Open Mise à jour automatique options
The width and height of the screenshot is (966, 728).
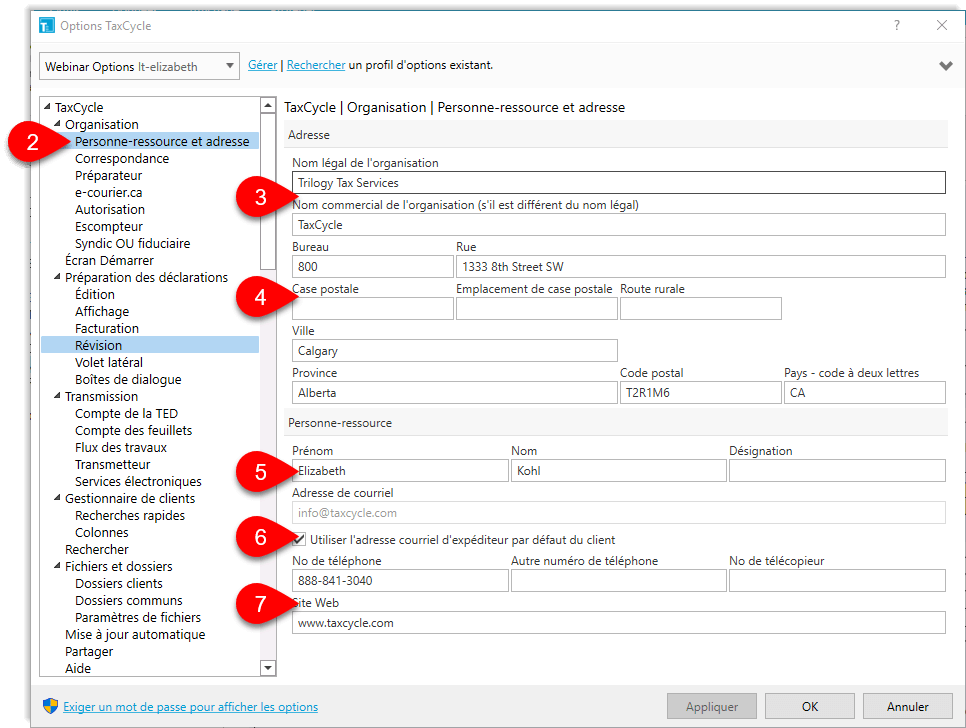(135, 634)
